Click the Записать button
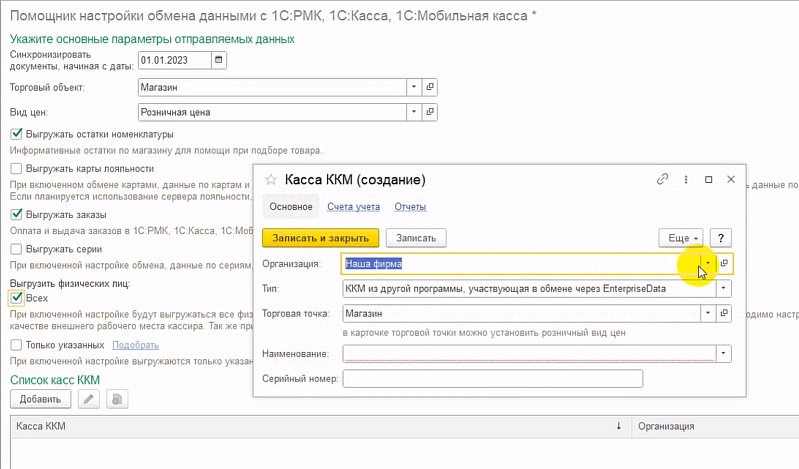 pos(416,238)
